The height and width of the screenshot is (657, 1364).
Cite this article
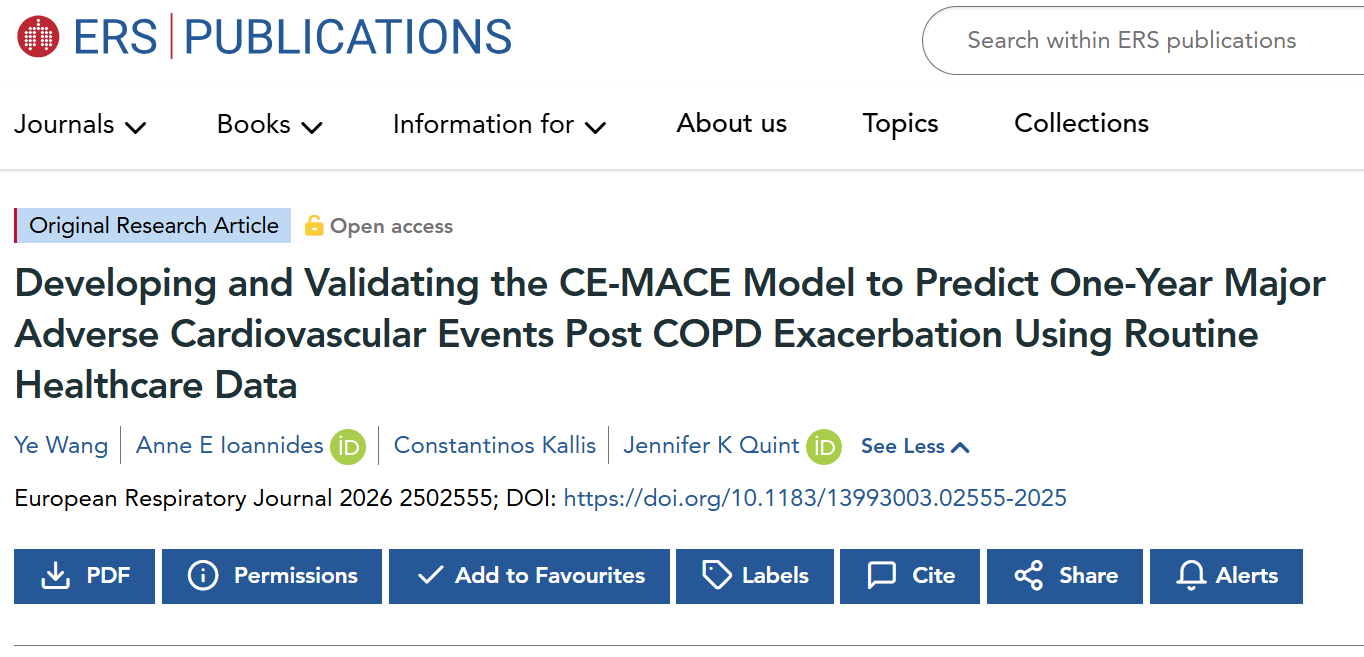(910, 576)
